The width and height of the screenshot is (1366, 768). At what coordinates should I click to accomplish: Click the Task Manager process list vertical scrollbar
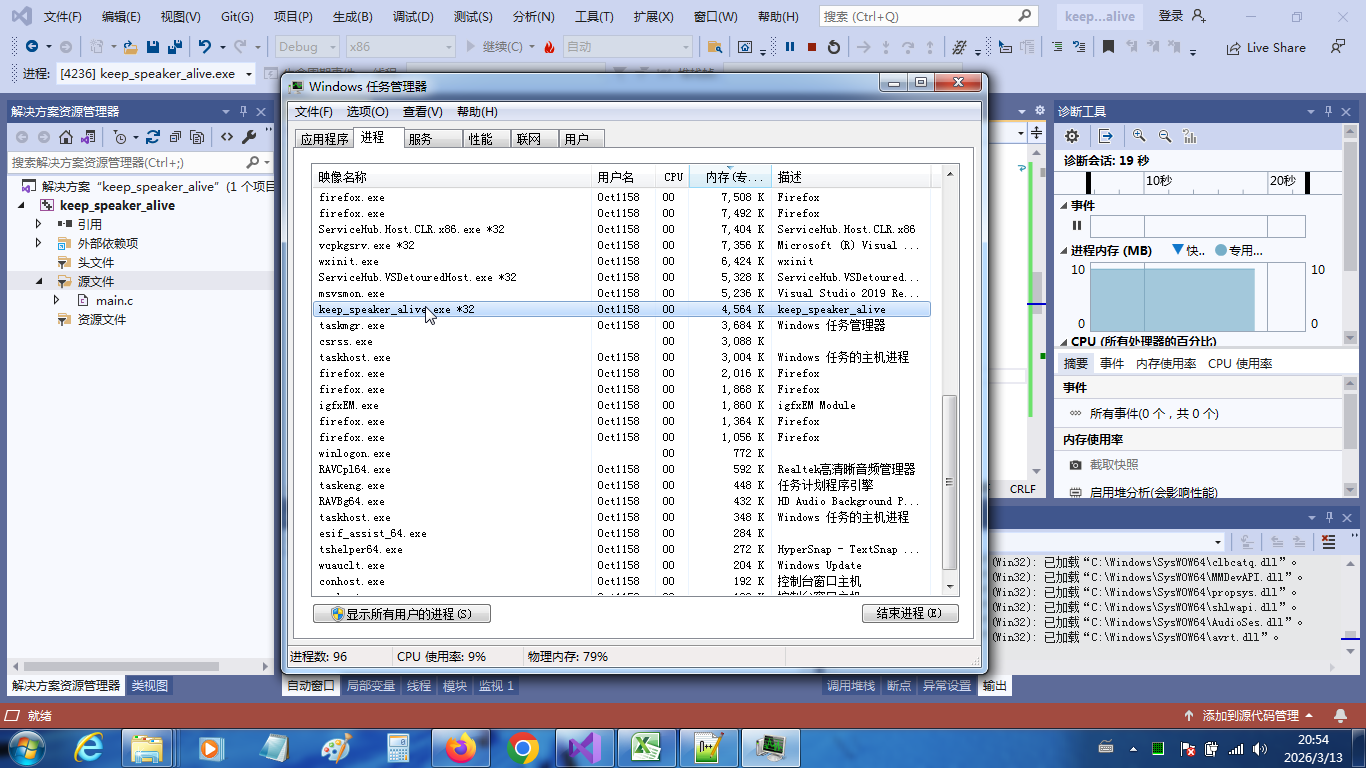pyautogui.click(x=950, y=480)
